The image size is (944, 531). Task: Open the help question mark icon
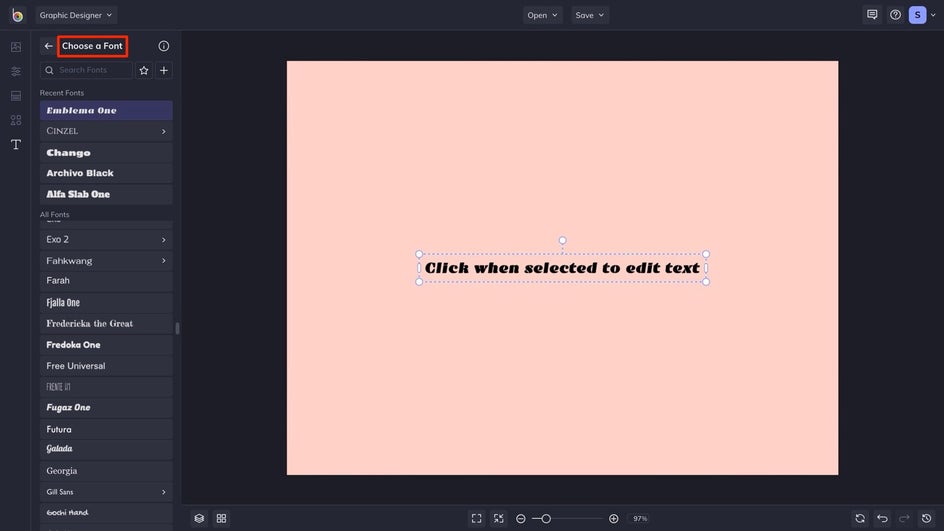895,15
